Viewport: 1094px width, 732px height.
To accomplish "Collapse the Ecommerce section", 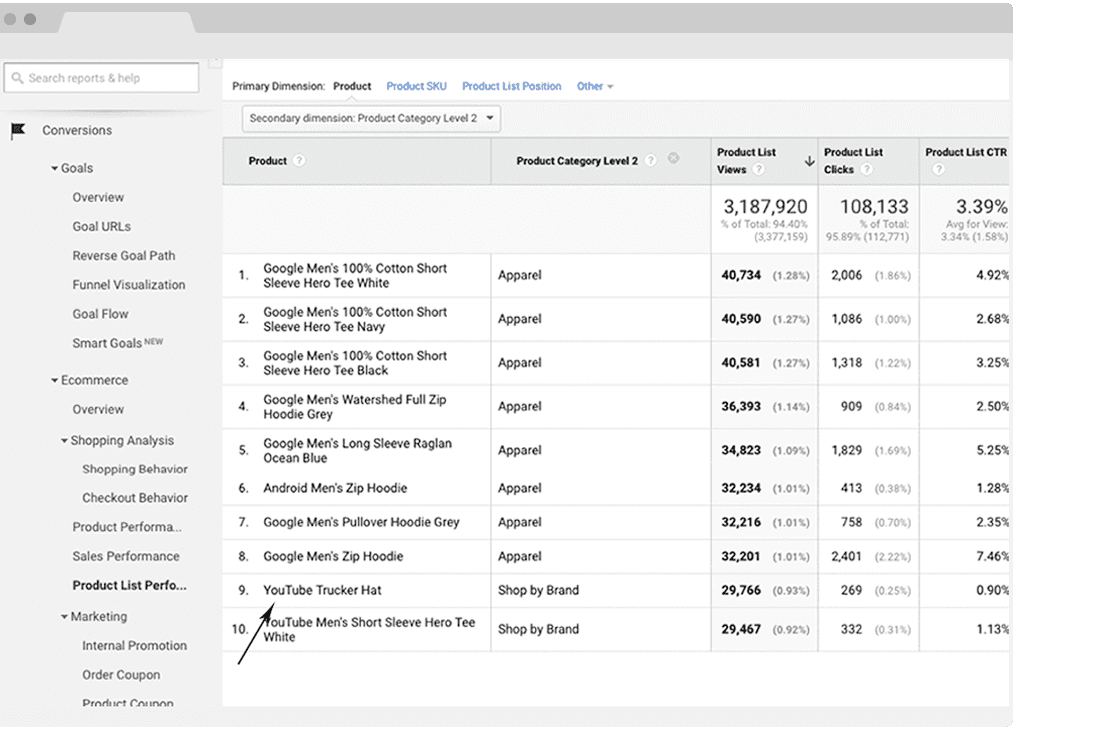I will pos(54,380).
